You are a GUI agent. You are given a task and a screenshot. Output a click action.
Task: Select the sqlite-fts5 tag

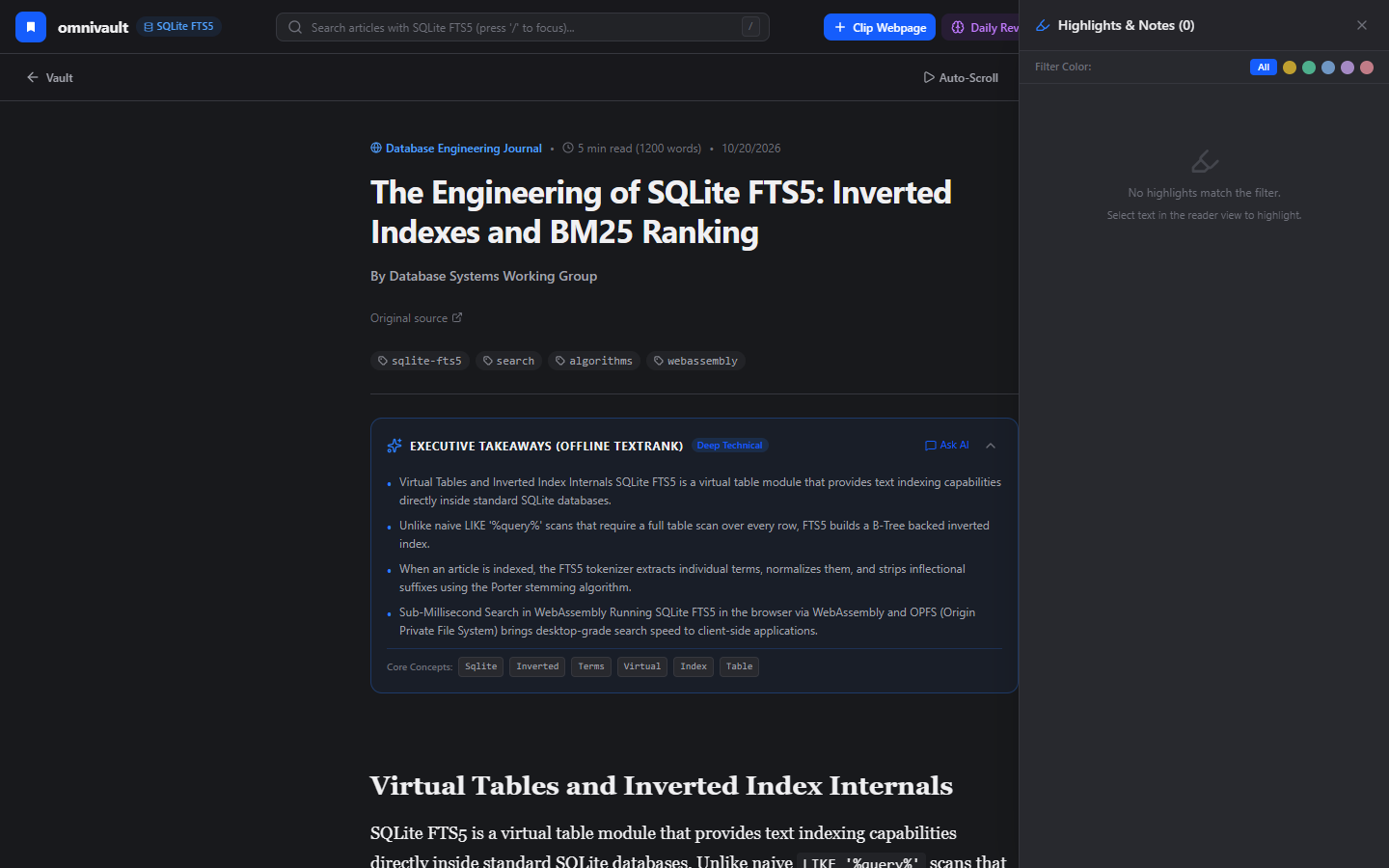pos(420,361)
